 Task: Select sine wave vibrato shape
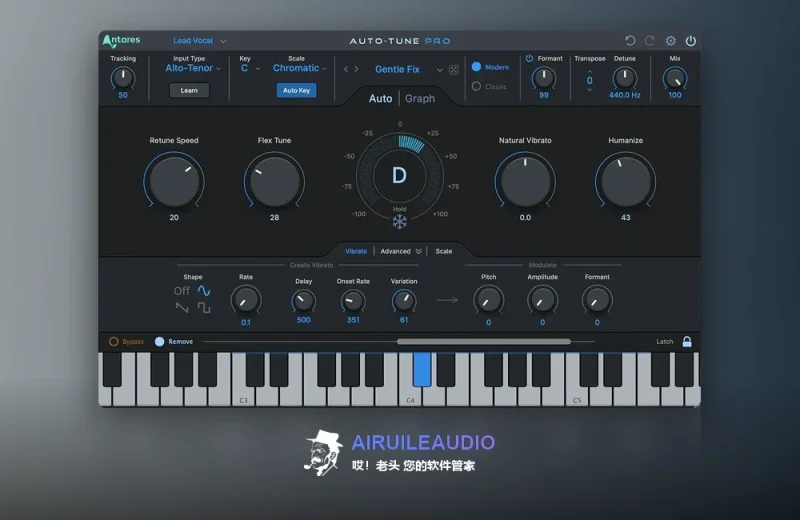(204, 290)
